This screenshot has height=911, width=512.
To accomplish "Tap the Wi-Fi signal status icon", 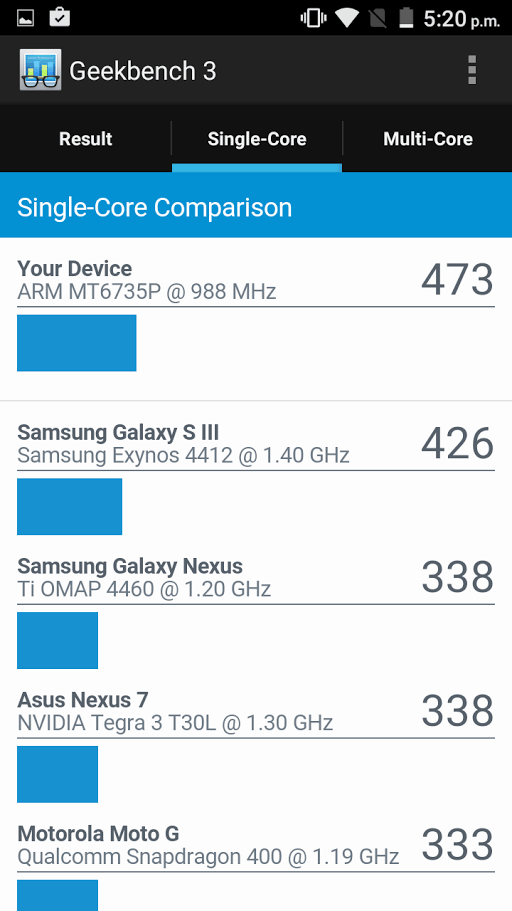I will pos(346,18).
